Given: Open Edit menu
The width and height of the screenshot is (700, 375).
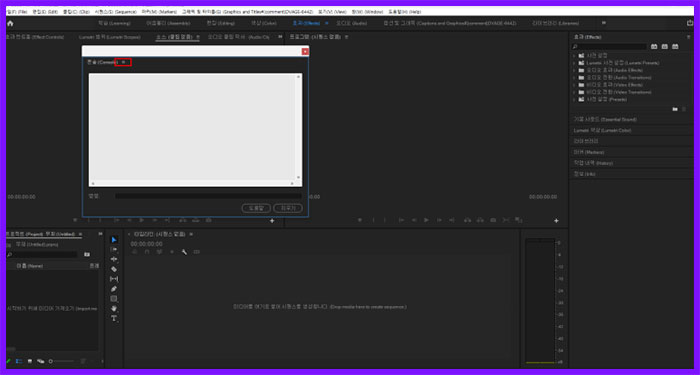Looking at the screenshot, I should [x=45, y=12].
